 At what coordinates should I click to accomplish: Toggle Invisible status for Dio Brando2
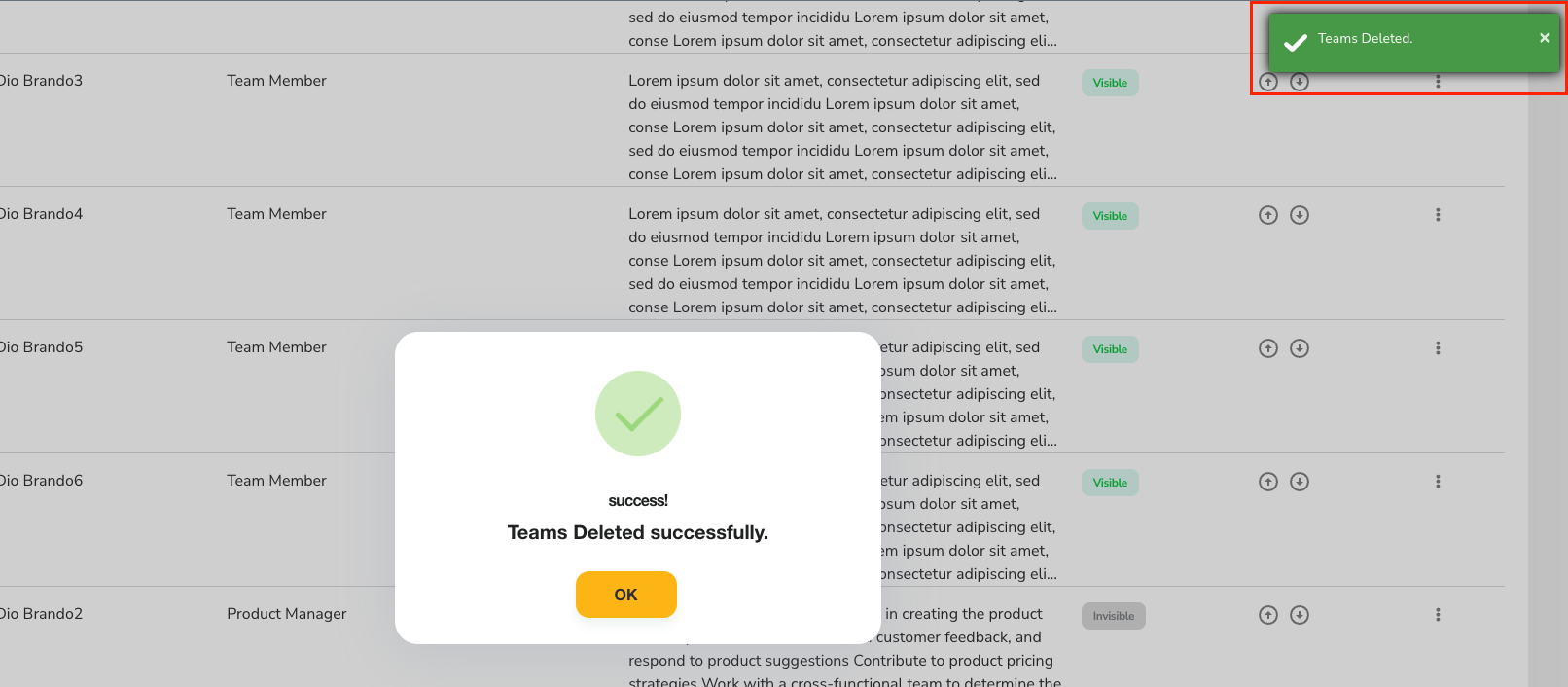coord(1113,616)
